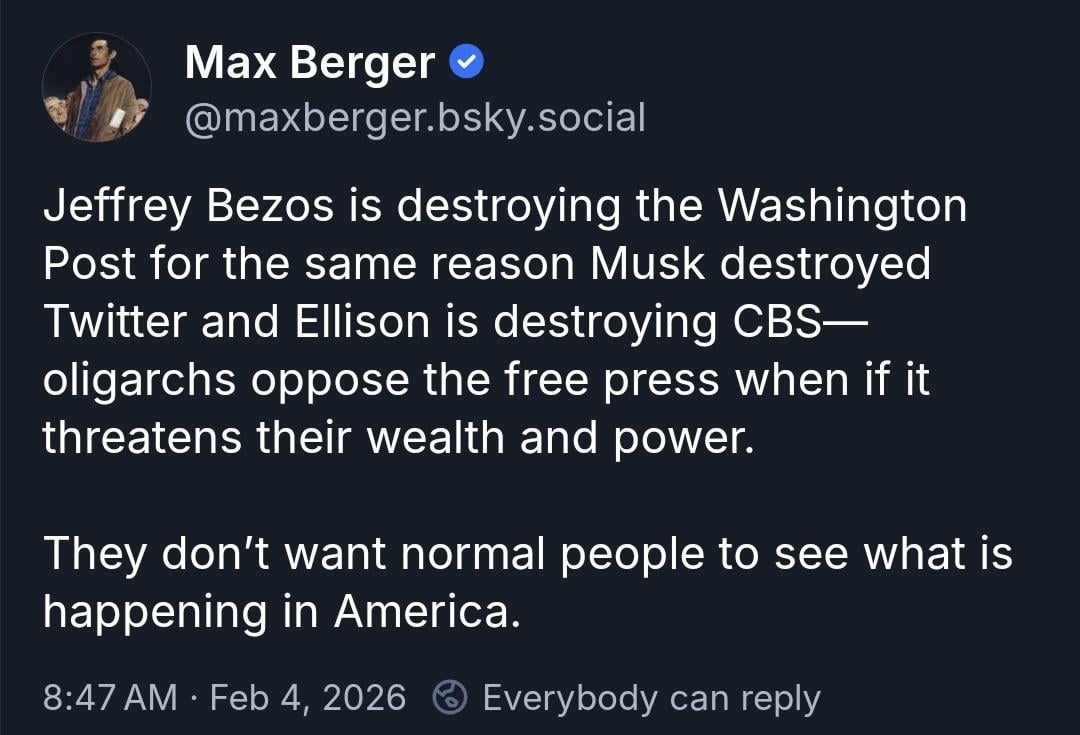The height and width of the screenshot is (735, 1080).
Task: Click the 8:47 AM timestamp
Action: coord(110,697)
